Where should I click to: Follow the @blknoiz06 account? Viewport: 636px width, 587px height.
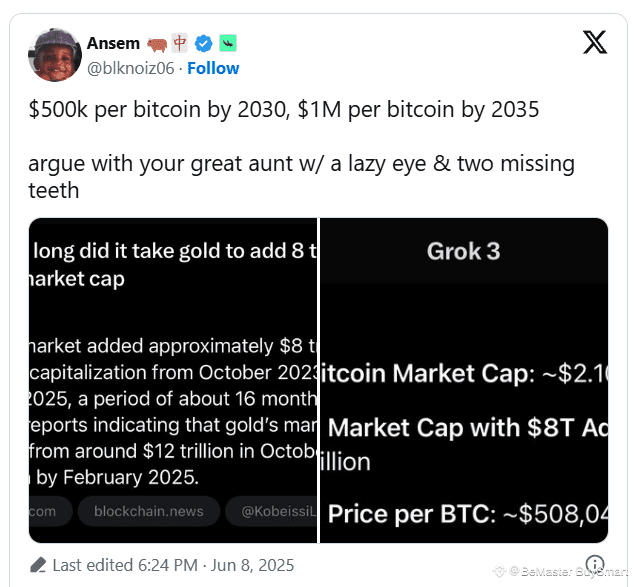click(x=213, y=68)
